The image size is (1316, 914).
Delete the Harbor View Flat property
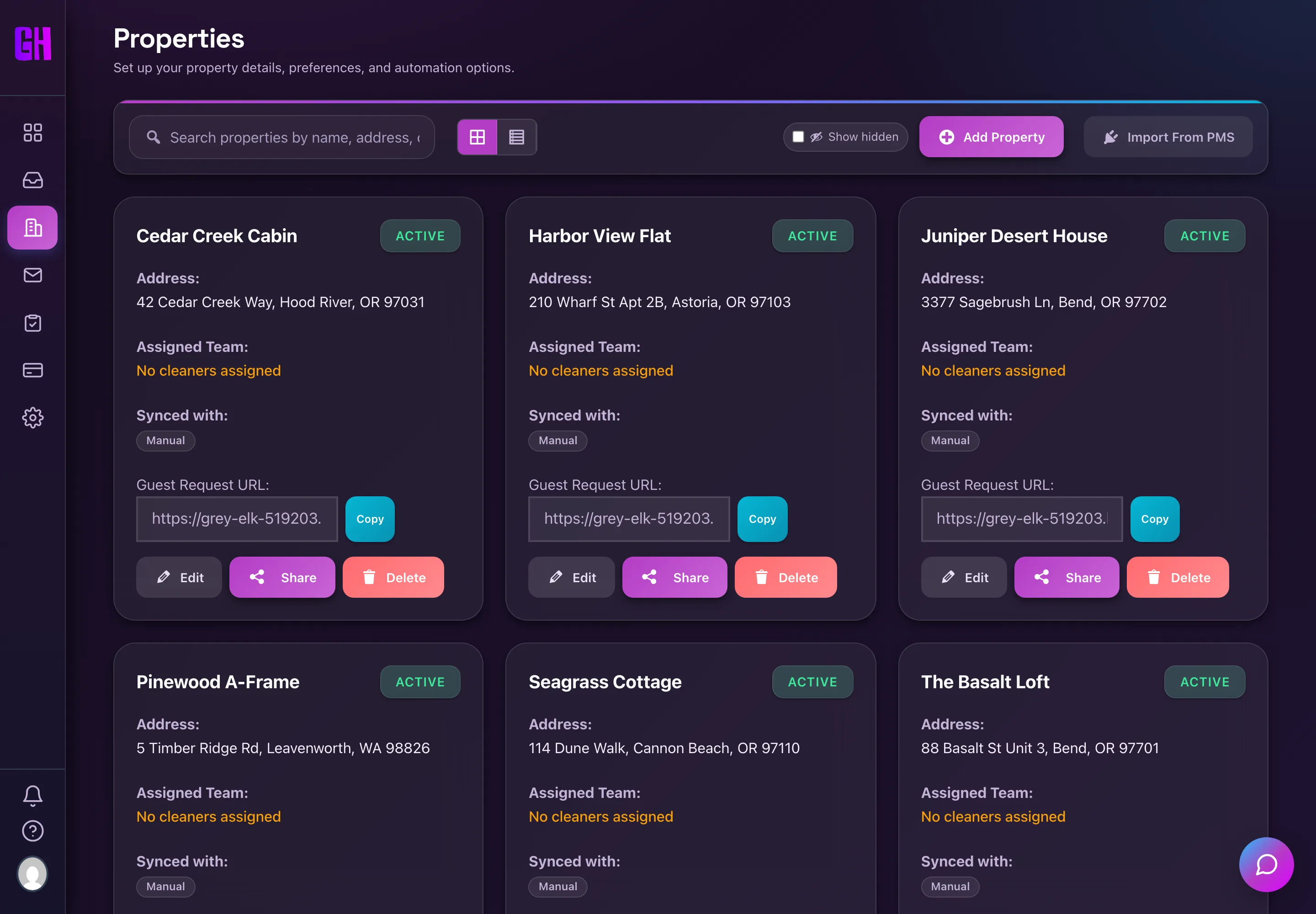(785, 577)
